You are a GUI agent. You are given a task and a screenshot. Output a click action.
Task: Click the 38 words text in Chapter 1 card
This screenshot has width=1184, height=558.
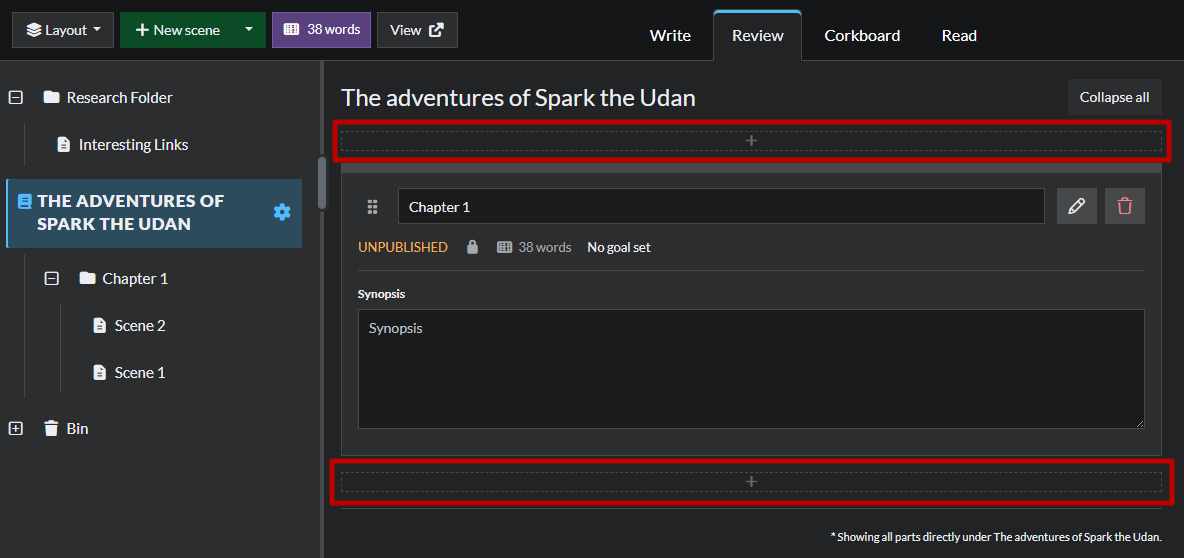pos(544,247)
